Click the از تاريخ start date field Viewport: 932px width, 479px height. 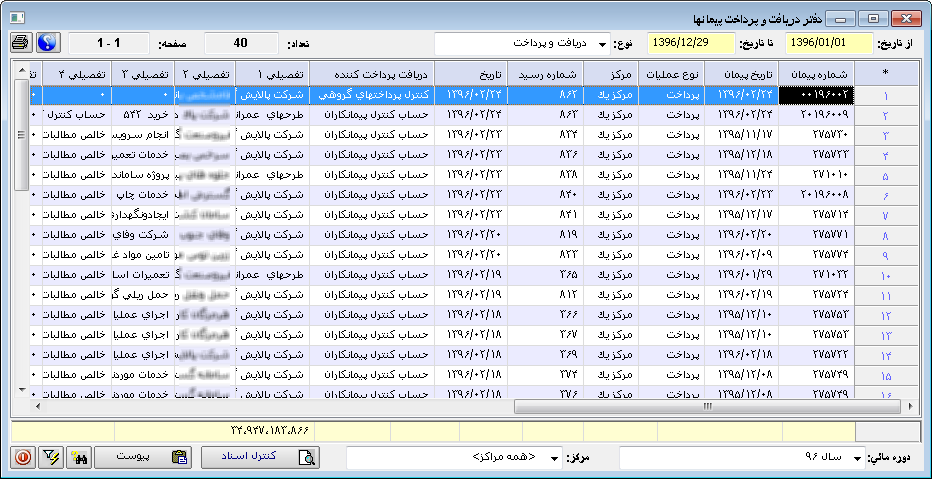click(829, 44)
